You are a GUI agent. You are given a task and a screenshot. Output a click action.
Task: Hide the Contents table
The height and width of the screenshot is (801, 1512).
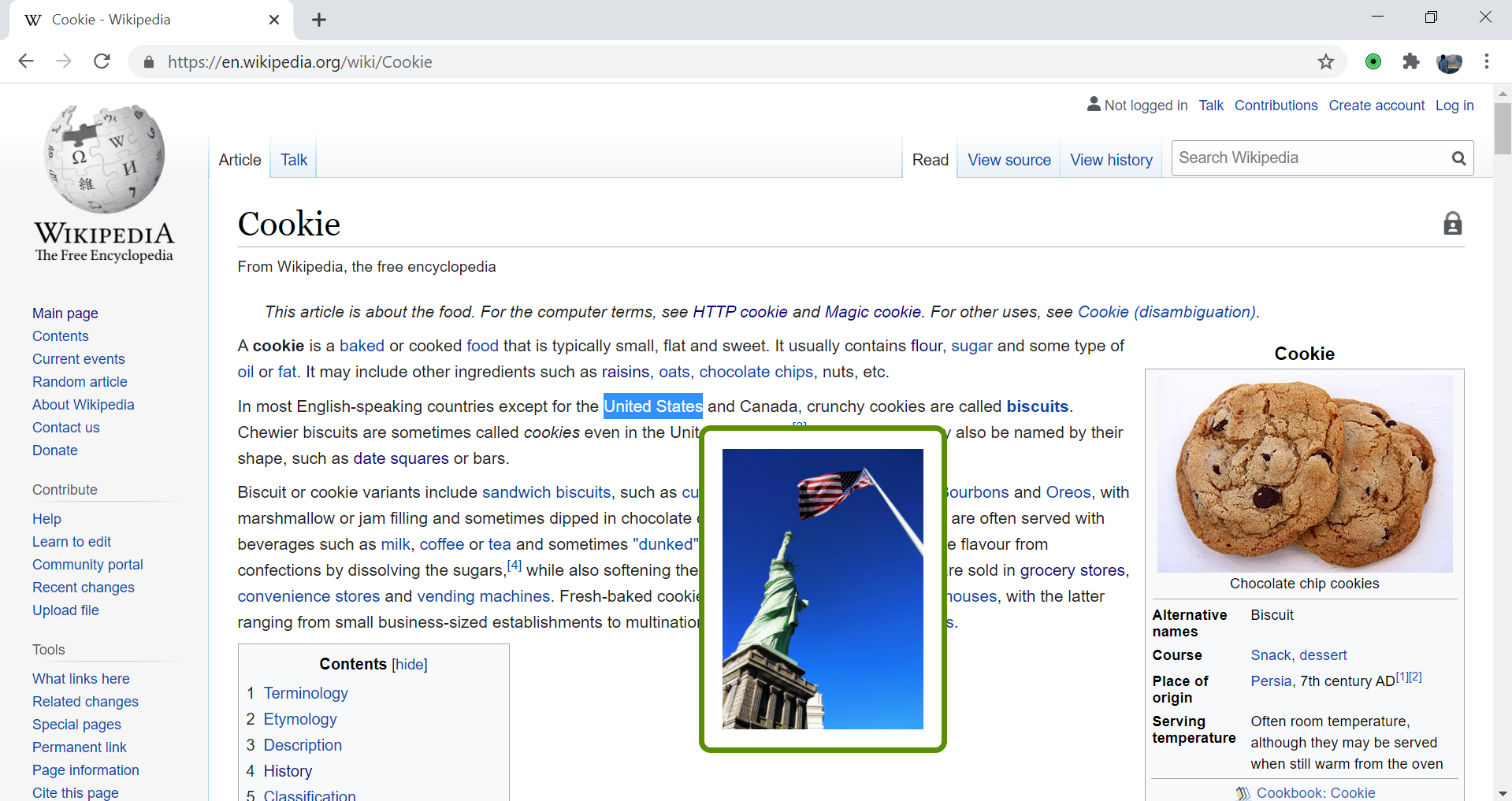(410, 665)
